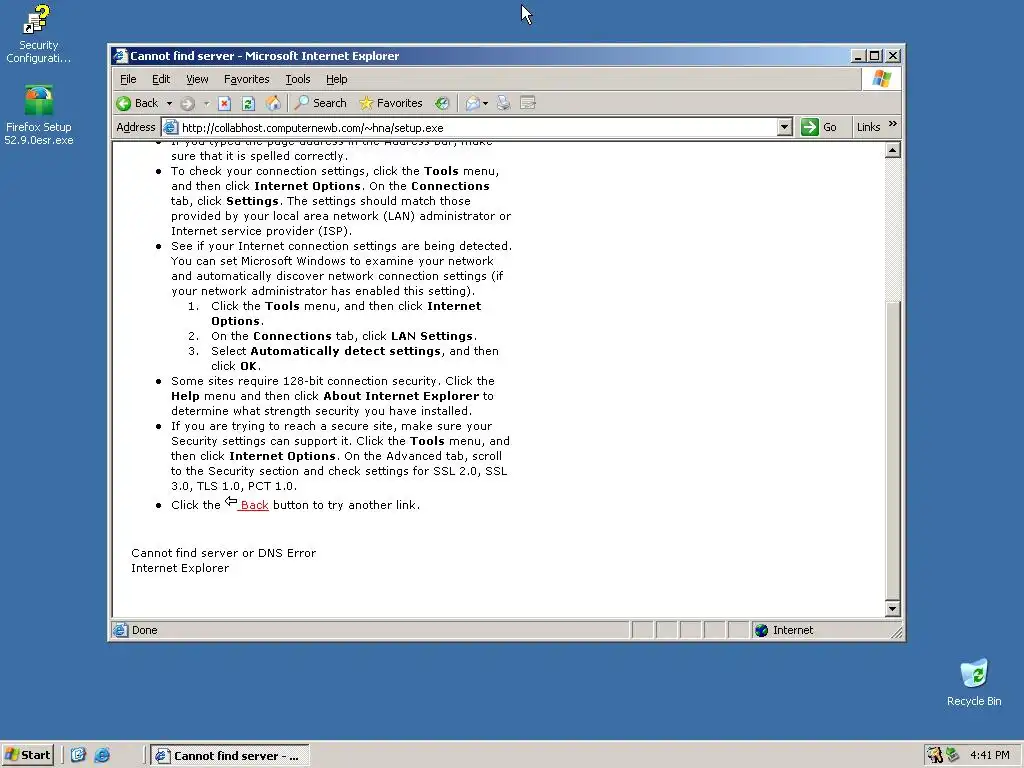Screen dimensions: 1024x768
Task: Minimize the Internet Explorer window
Action: pyautogui.click(x=859, y=56)
